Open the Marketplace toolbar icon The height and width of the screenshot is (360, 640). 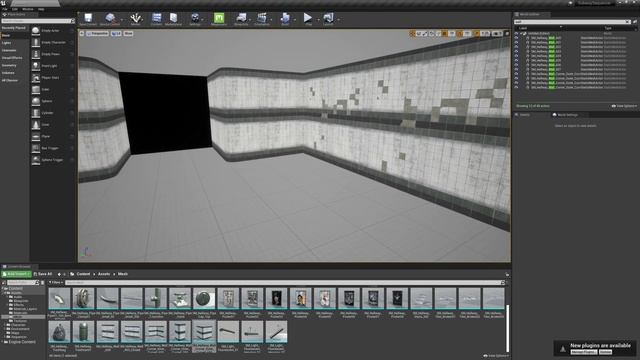tap(173, 18)
